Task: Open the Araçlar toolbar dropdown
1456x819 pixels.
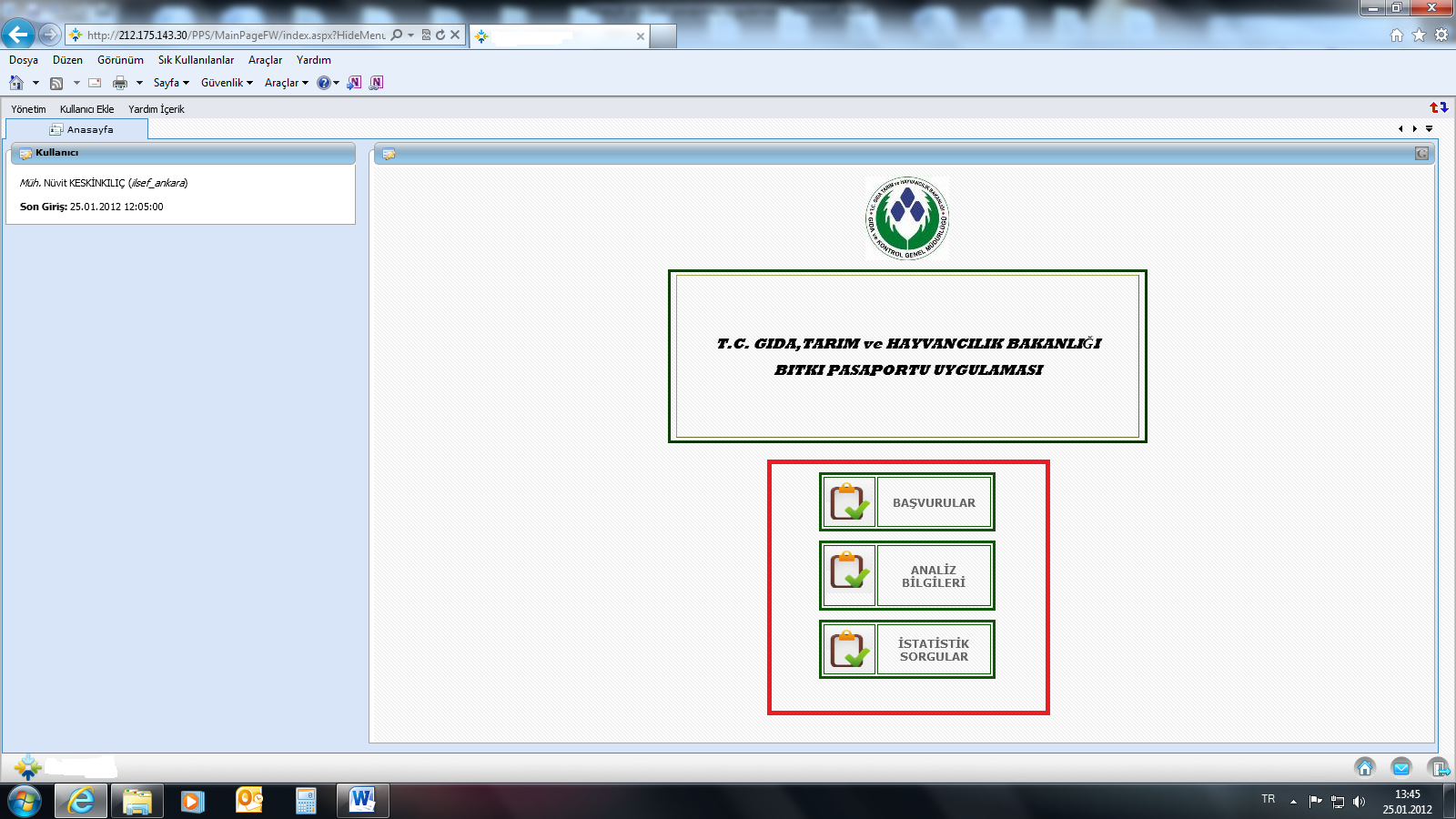Action: coord(286,83)
